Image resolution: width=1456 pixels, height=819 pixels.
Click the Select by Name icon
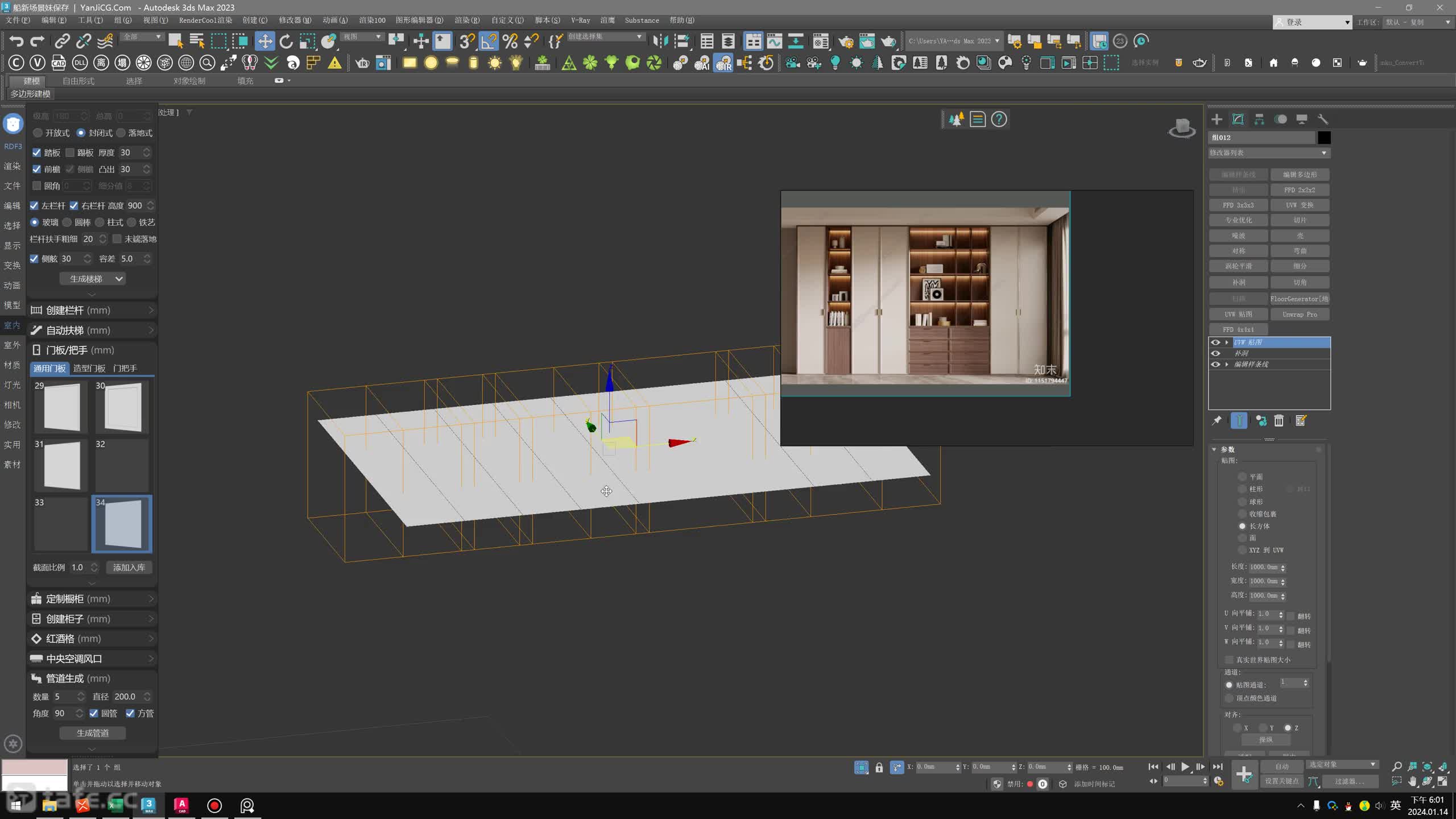tap(197, 41)
